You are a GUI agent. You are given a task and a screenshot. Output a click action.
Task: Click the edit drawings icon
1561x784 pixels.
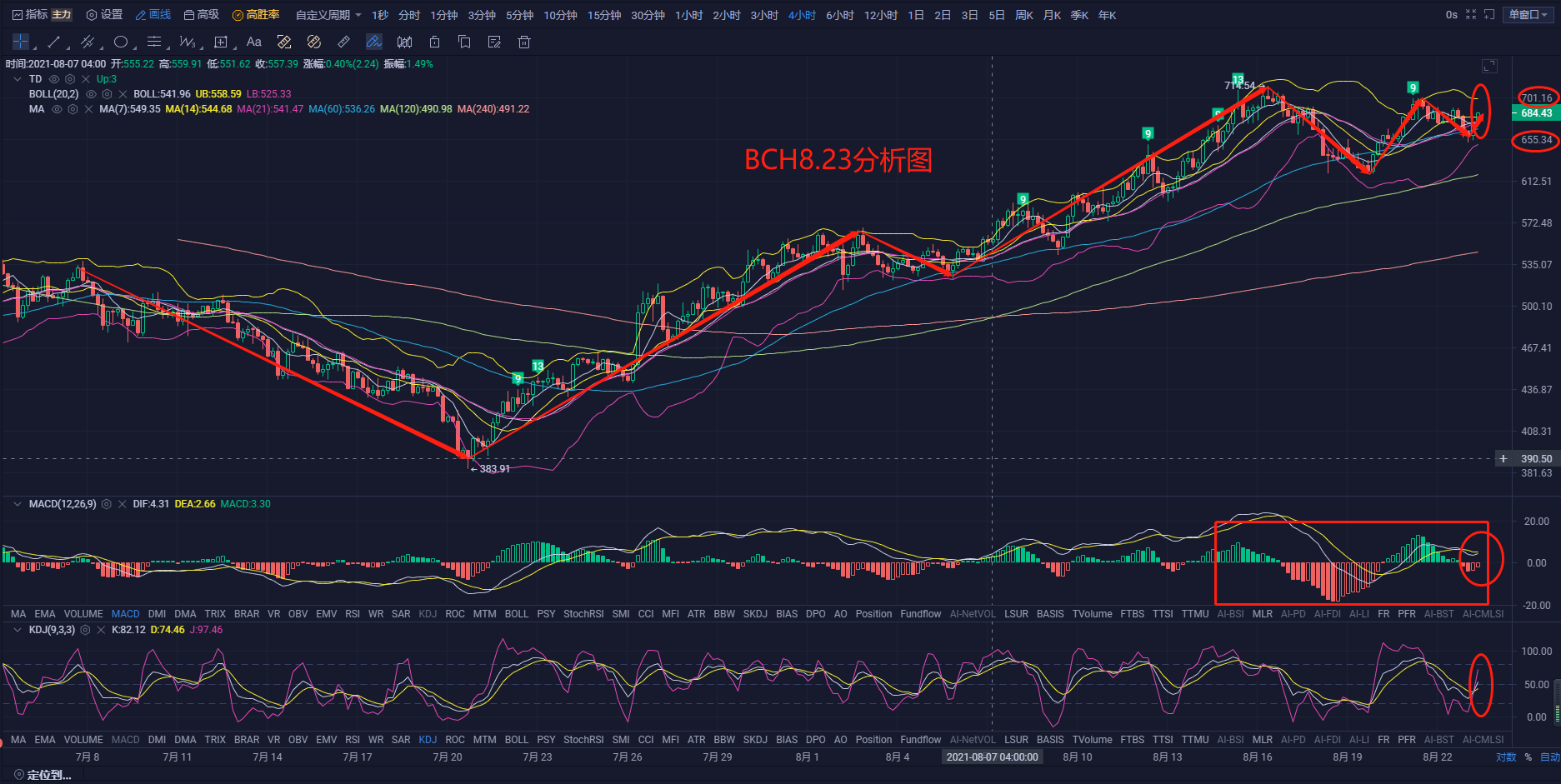point(494,42)
